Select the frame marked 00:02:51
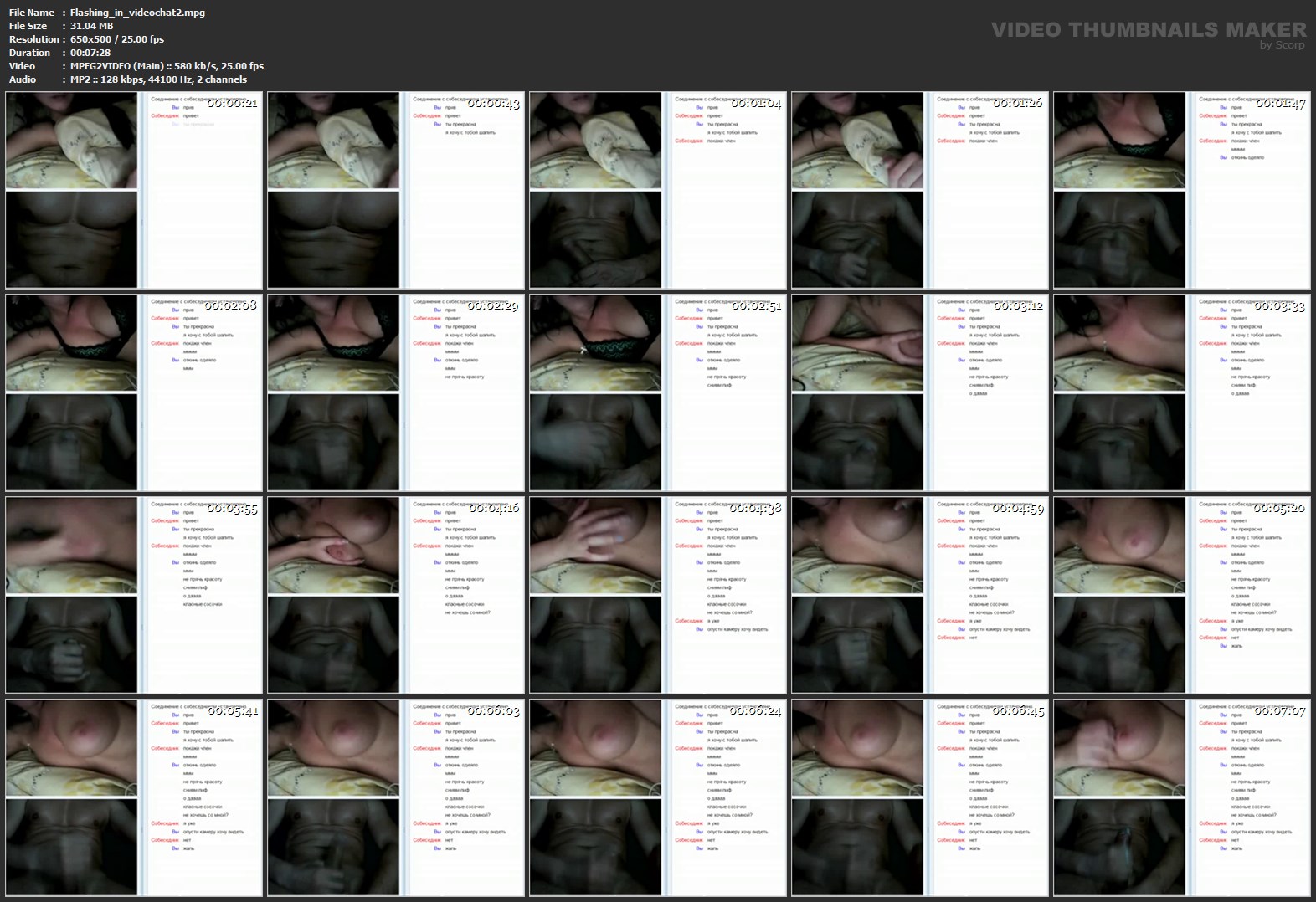 click(658, 392)
